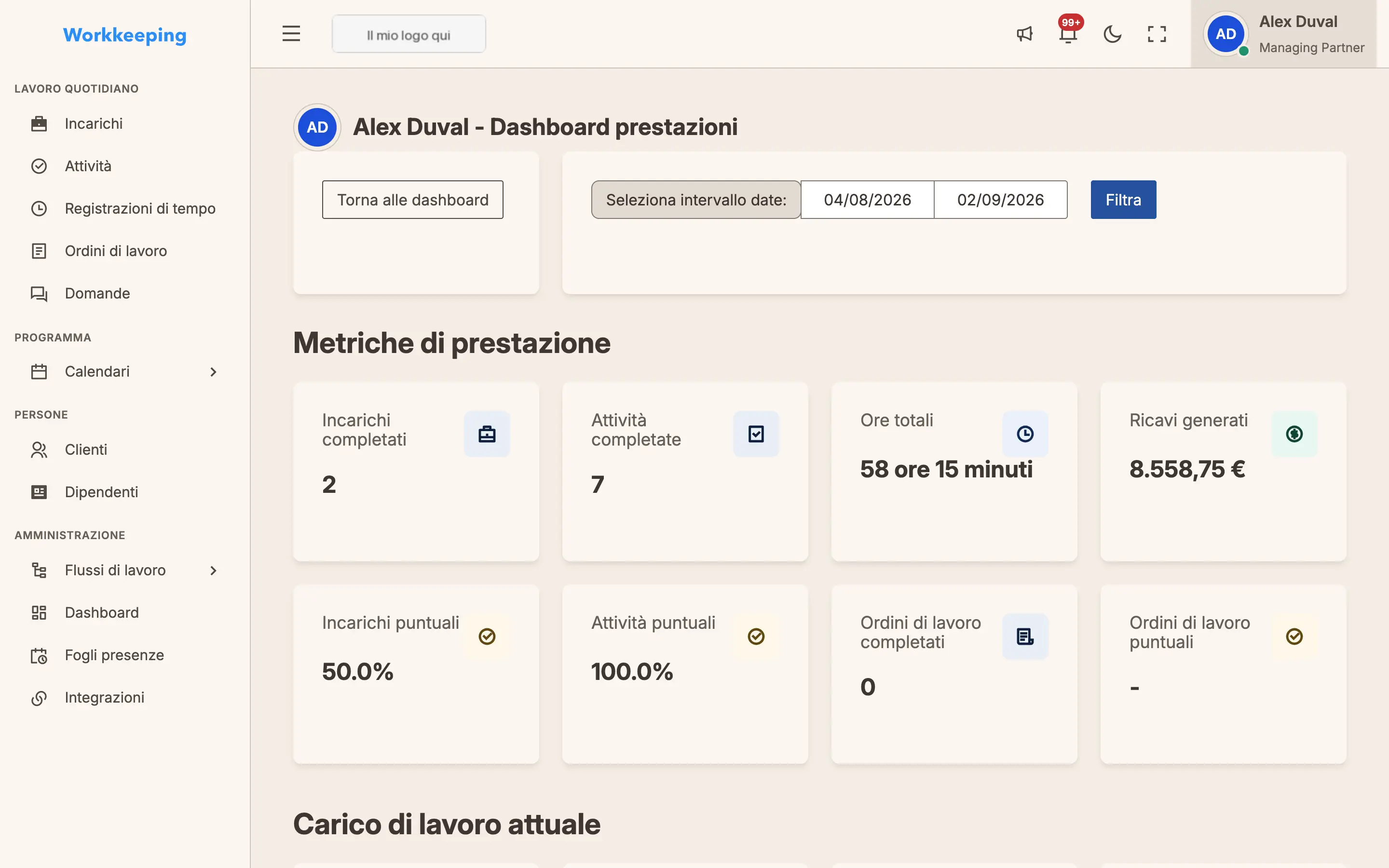
Task: Click the '100.0%' Attività puntuali value
Action: [632, 672]
